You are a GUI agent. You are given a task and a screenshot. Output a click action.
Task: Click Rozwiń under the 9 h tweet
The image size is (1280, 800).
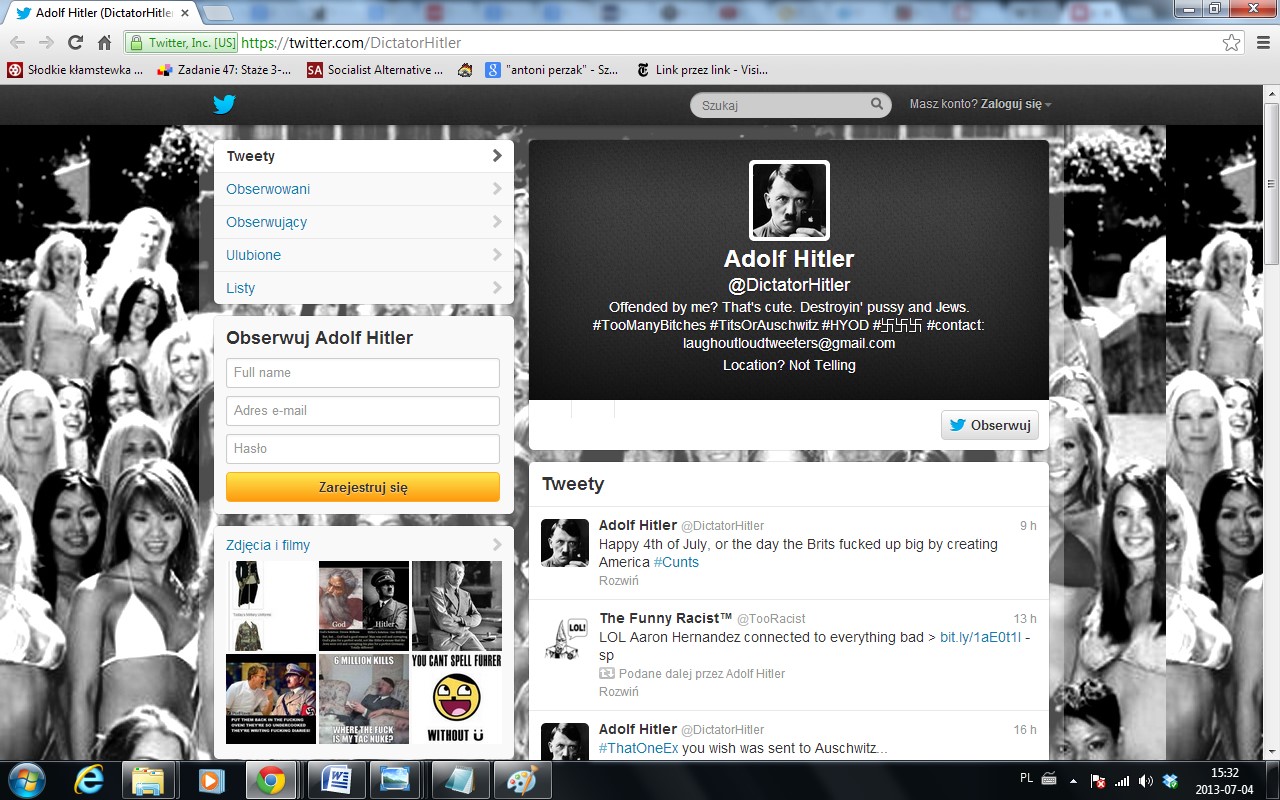point(619,581)
